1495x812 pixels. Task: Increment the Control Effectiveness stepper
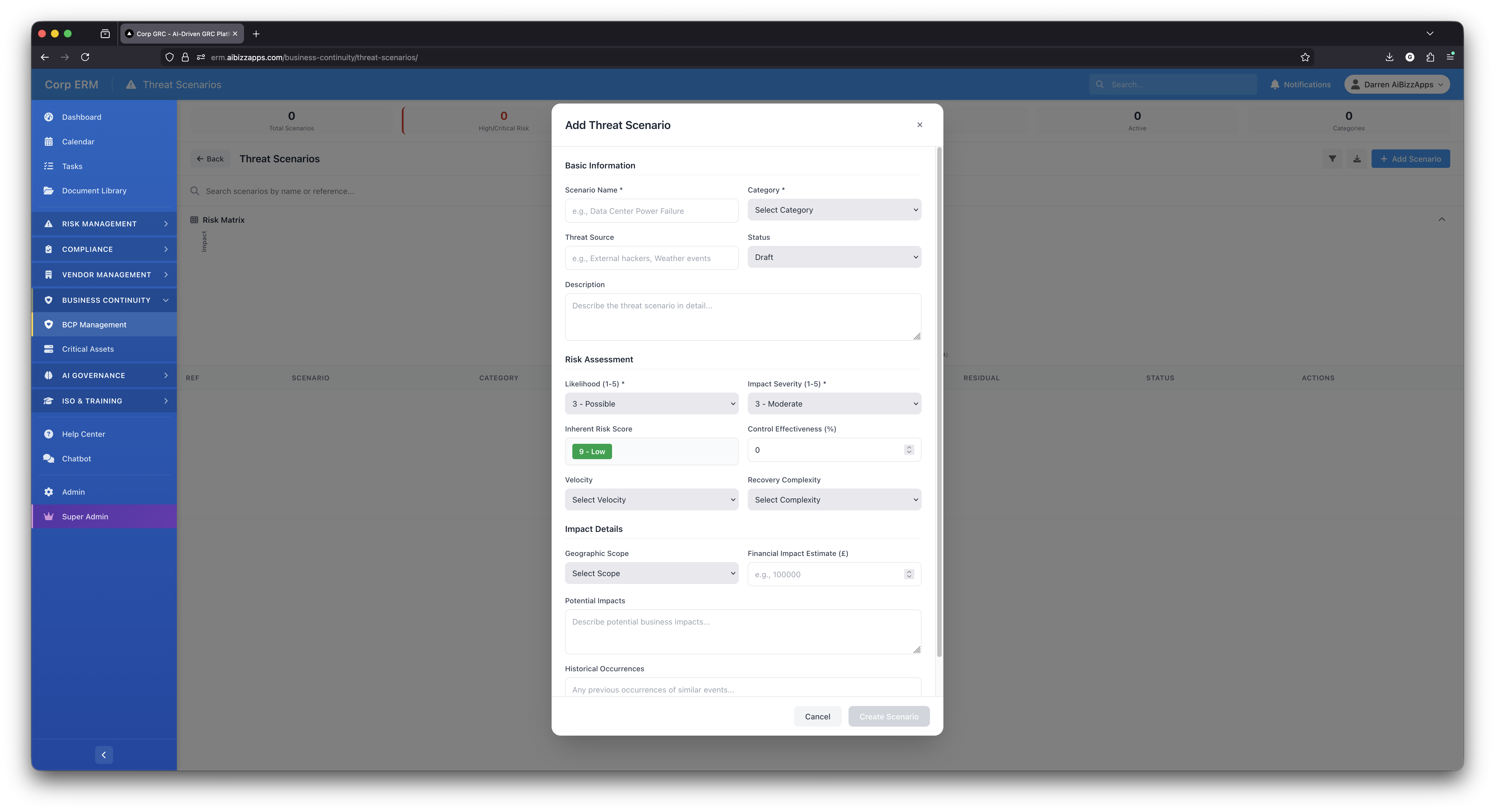909,447
